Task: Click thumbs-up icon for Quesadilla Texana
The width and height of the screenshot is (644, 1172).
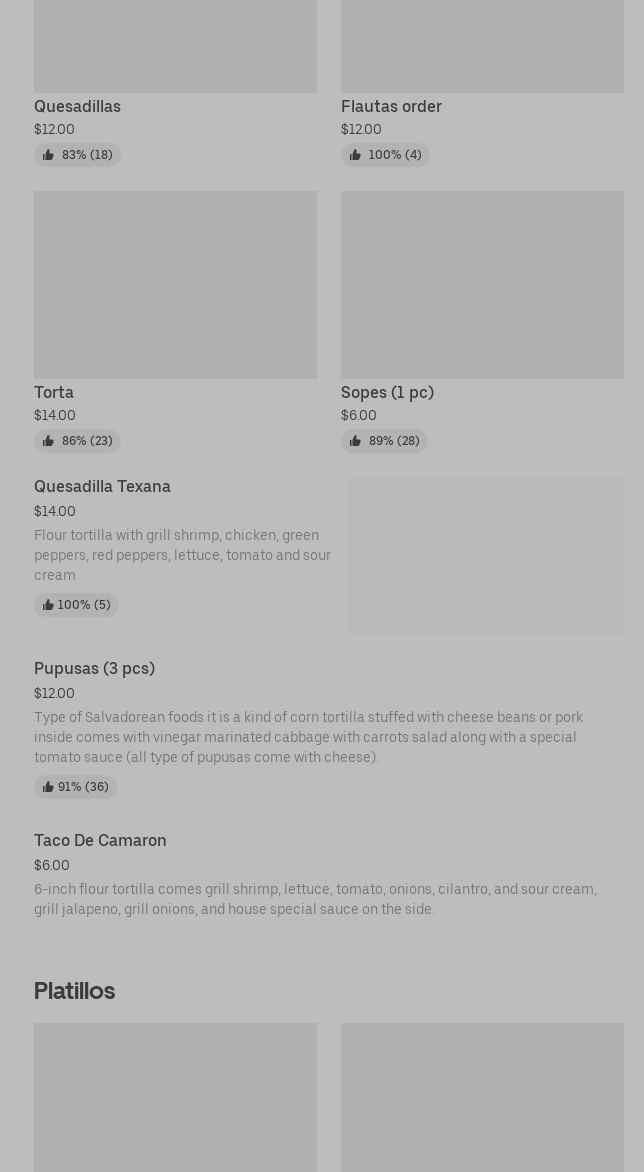Action: pyautogui.click(x=48, y=605)
